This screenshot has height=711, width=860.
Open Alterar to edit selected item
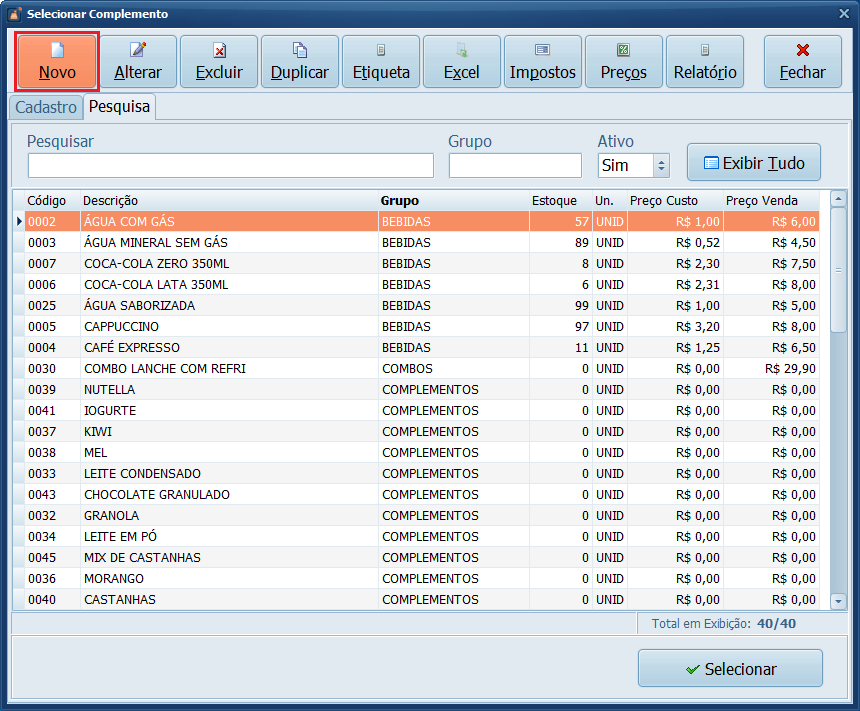pos(138,62)
